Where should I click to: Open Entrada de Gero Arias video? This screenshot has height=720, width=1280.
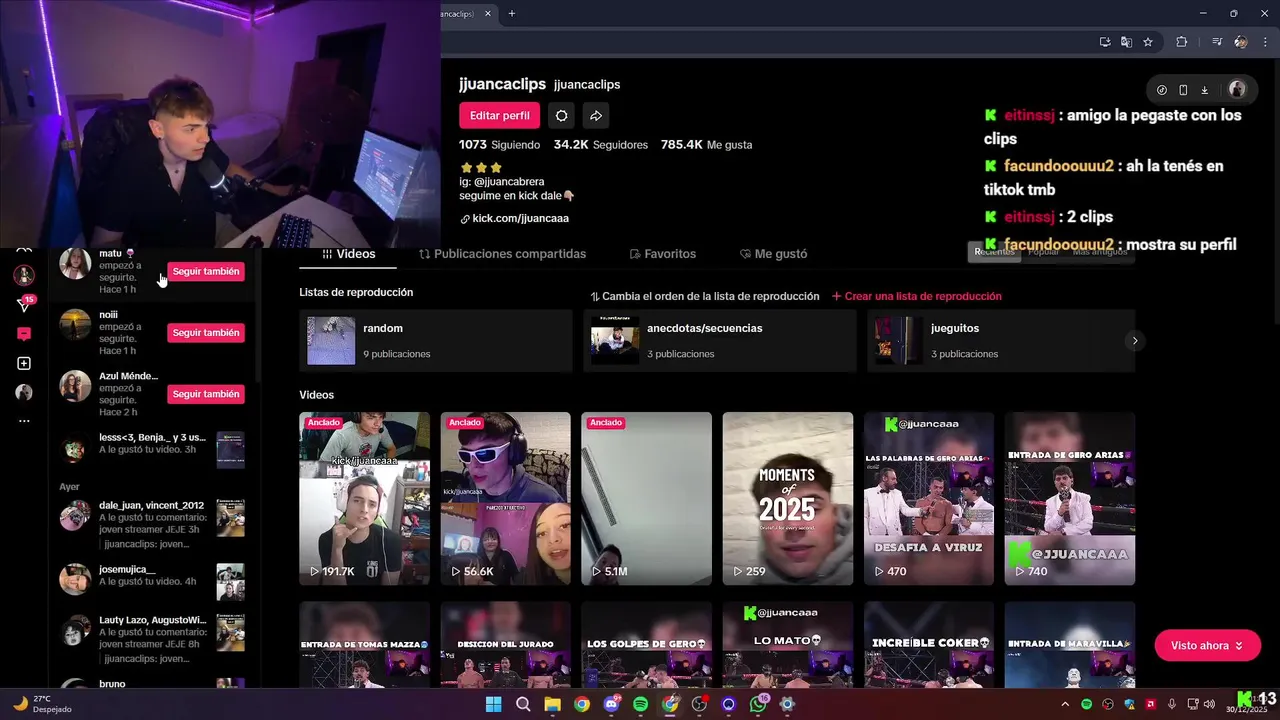tap(1069, 498)
